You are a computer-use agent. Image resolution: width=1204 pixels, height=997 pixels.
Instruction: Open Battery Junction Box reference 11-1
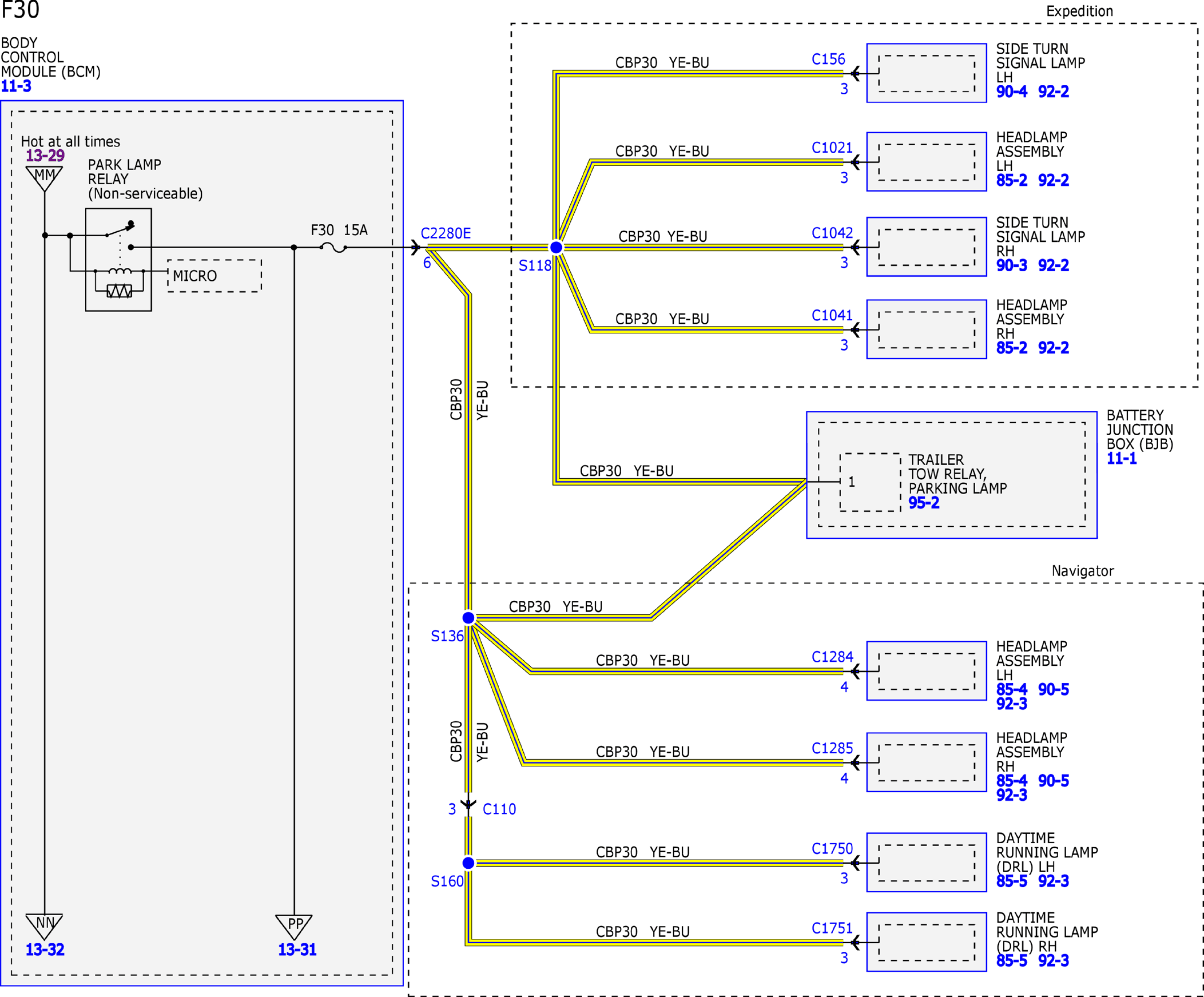tap(1121, 459)
